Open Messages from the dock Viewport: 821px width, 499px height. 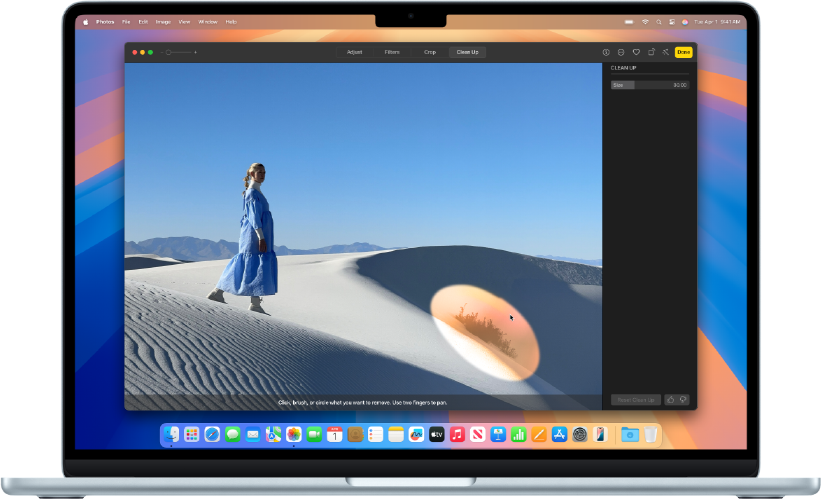tap(232, 434)
